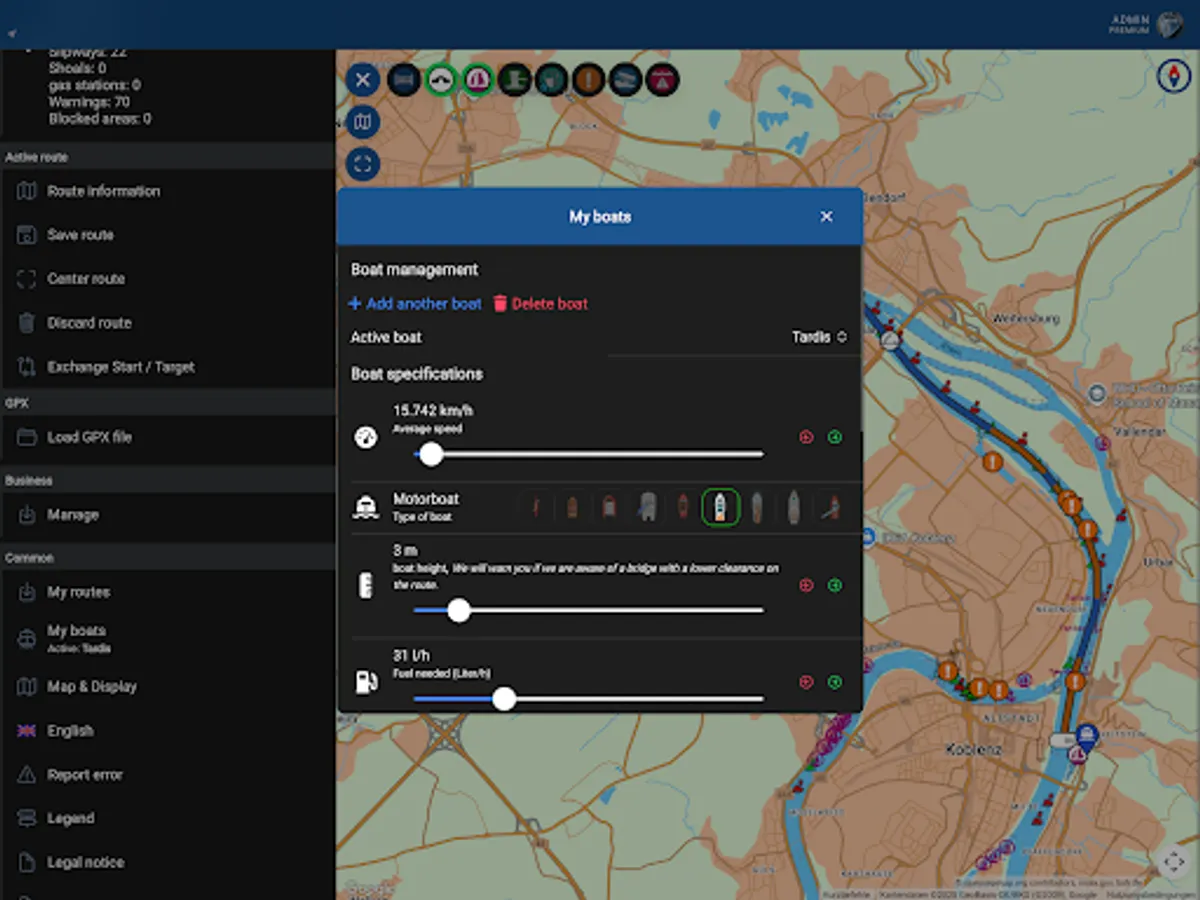This screenshot has width=1200, height=900.
Task: Click the center map crosshair icon
Action: point(363,164)
